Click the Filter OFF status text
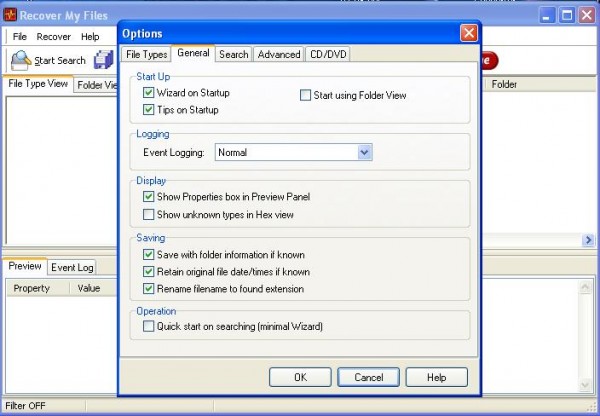Screen dimensions: 600x416 (x=25, y=406)
